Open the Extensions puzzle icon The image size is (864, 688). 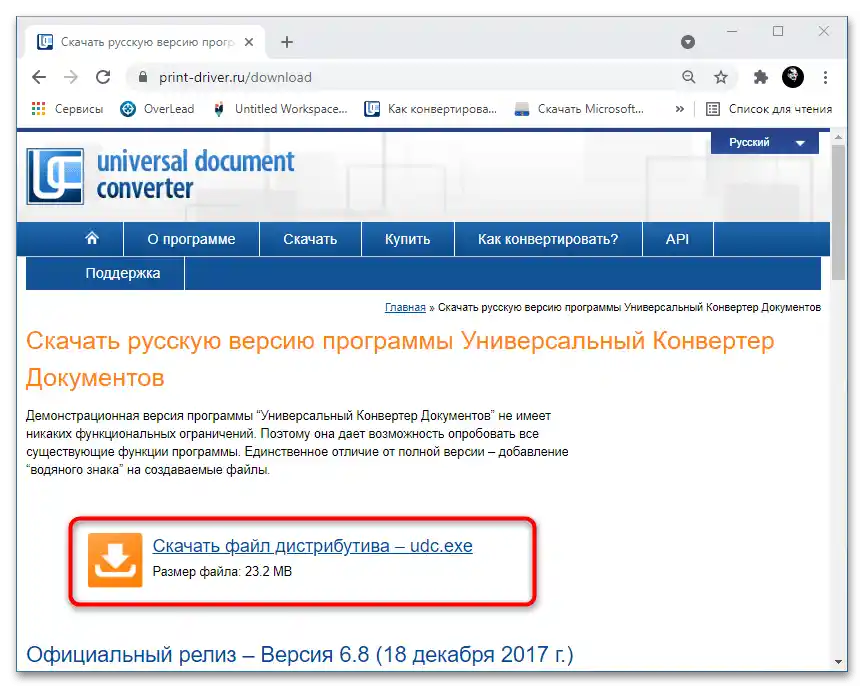760,77
